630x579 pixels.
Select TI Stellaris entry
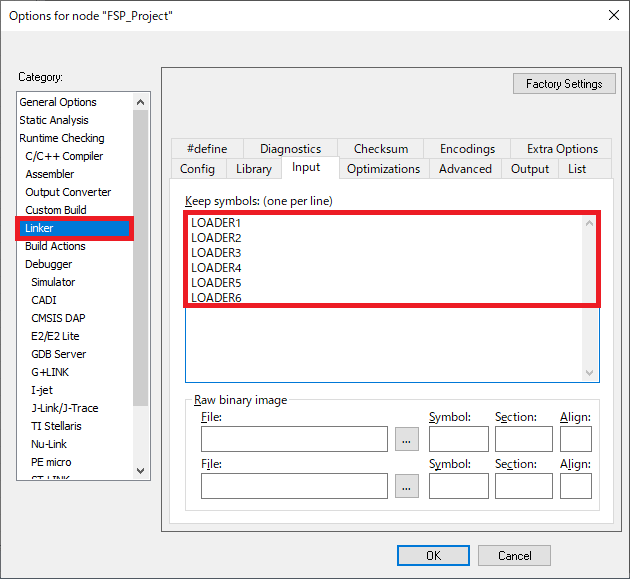click(x=56, y=426)
